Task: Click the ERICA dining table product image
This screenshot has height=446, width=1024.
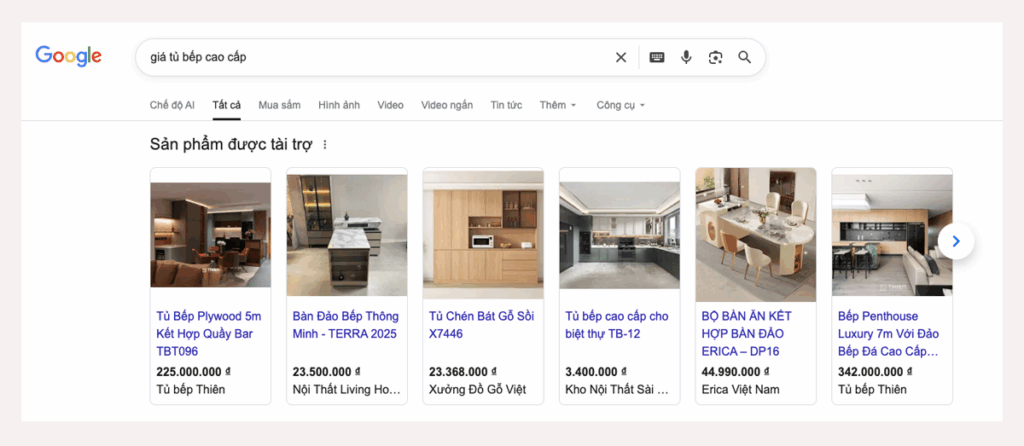Action: [x=755, y=234]
